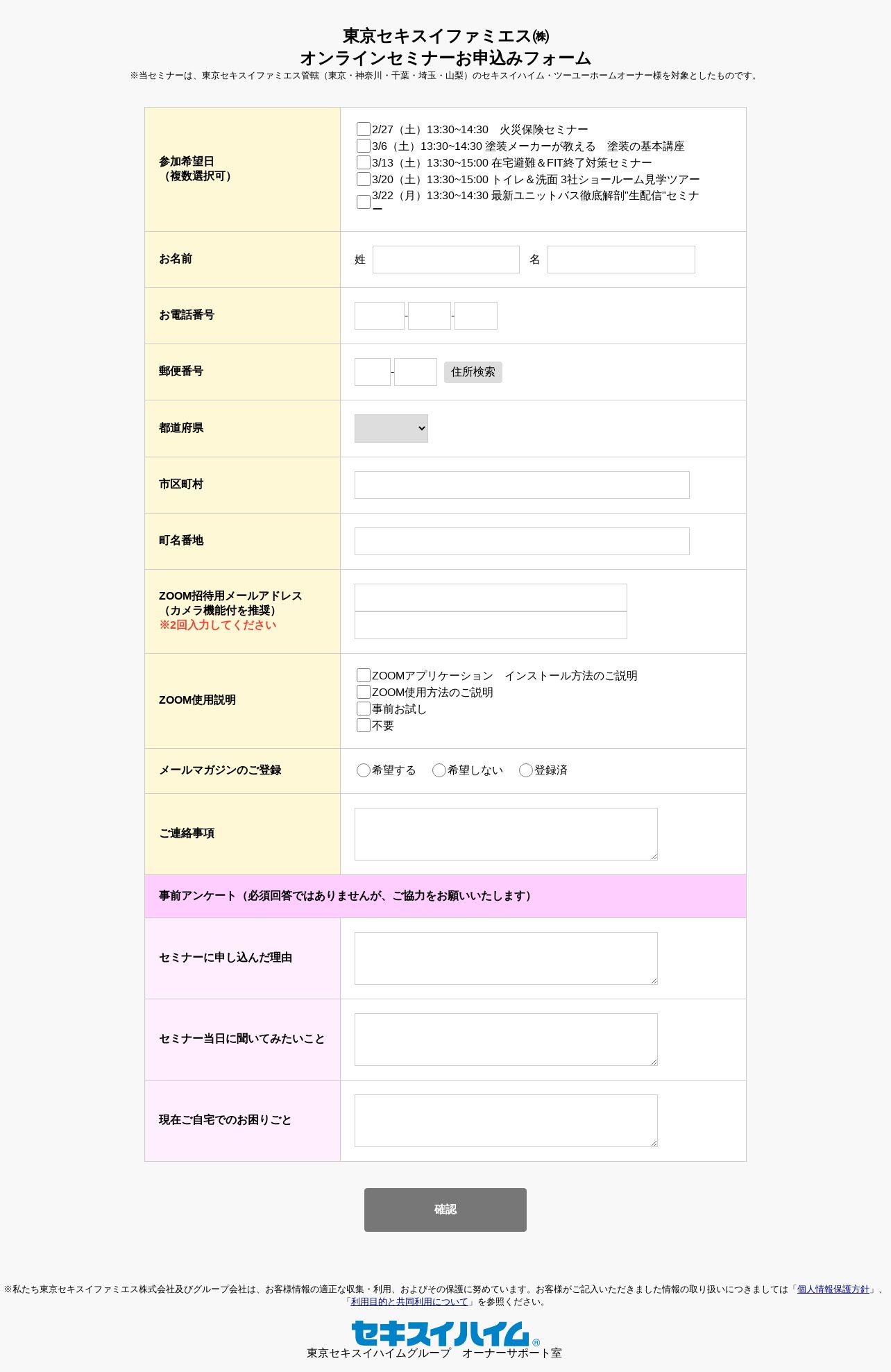
Task: Click 東京セキスイハイムグループ オーナーサポート室 footer text
Action: [x=434, y=1353]
